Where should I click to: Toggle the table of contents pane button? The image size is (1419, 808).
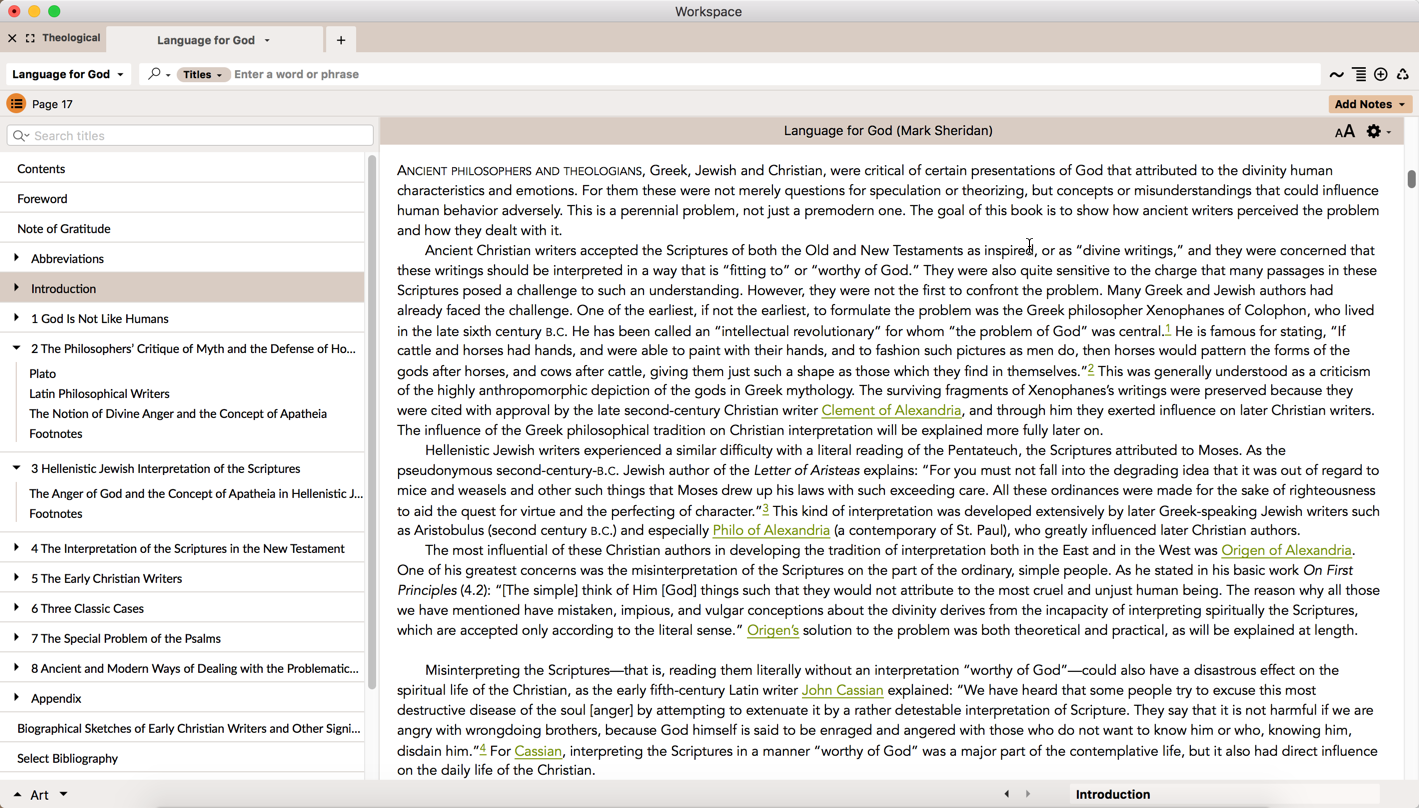coord(16,104)
